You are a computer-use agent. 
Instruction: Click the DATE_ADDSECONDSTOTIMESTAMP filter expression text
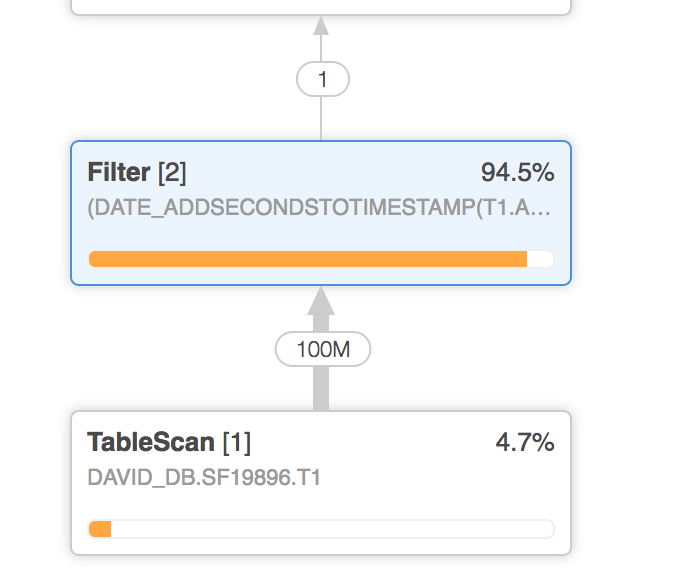320,211
